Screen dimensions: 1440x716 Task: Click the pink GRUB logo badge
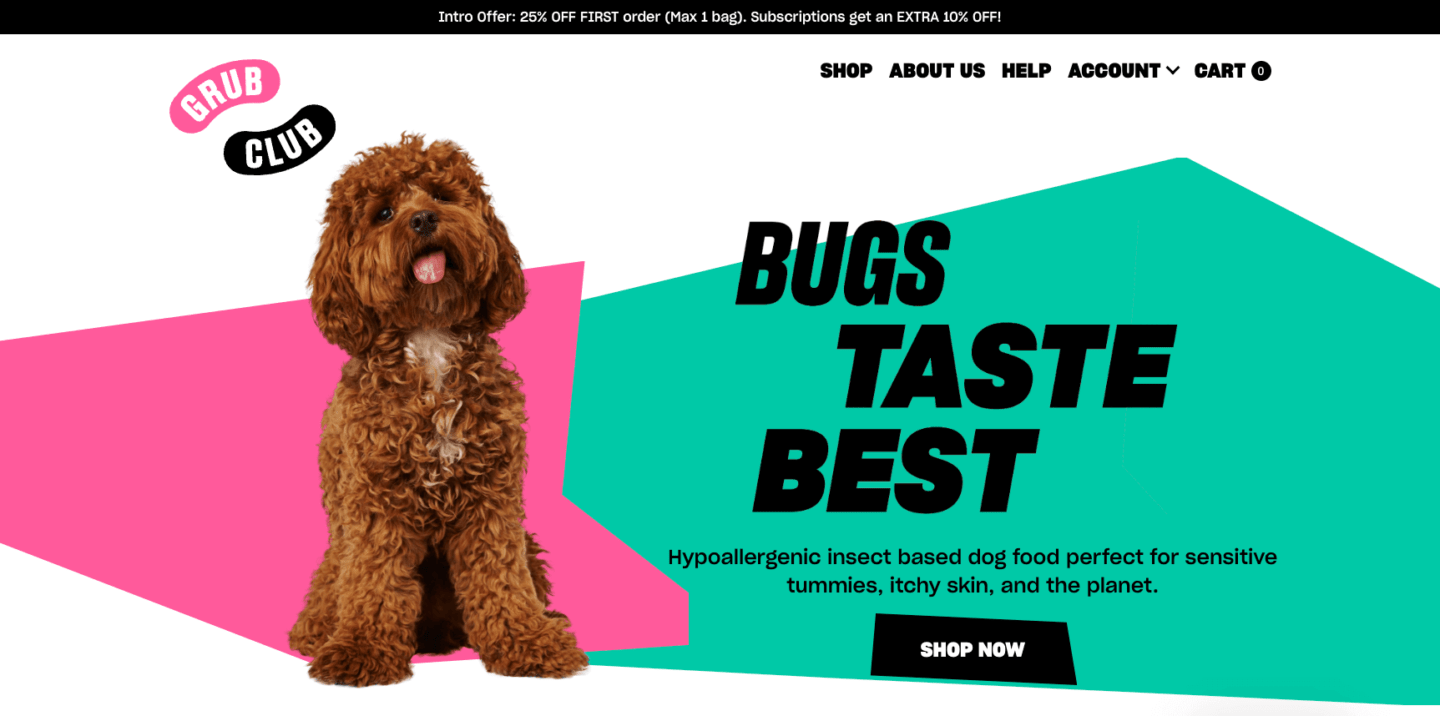pyautogui.click(x=225, y=96)
